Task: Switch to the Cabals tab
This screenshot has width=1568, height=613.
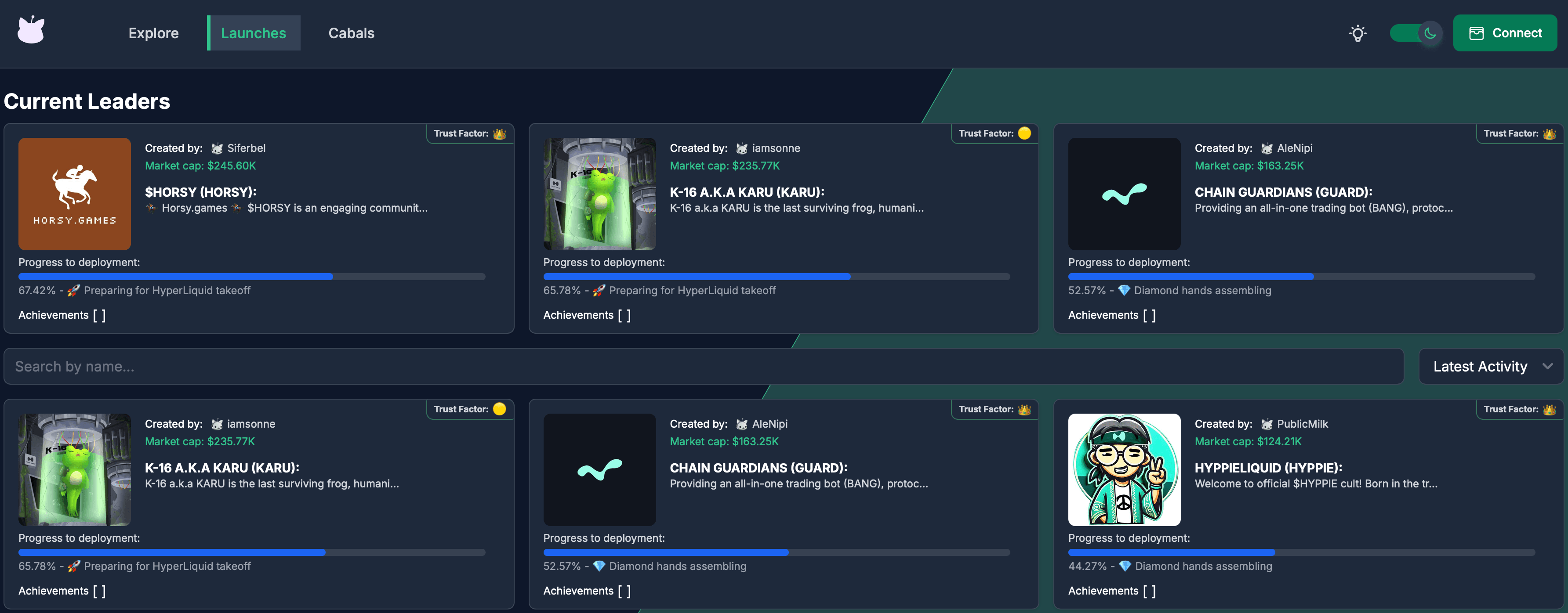Action: coord(351,33)
